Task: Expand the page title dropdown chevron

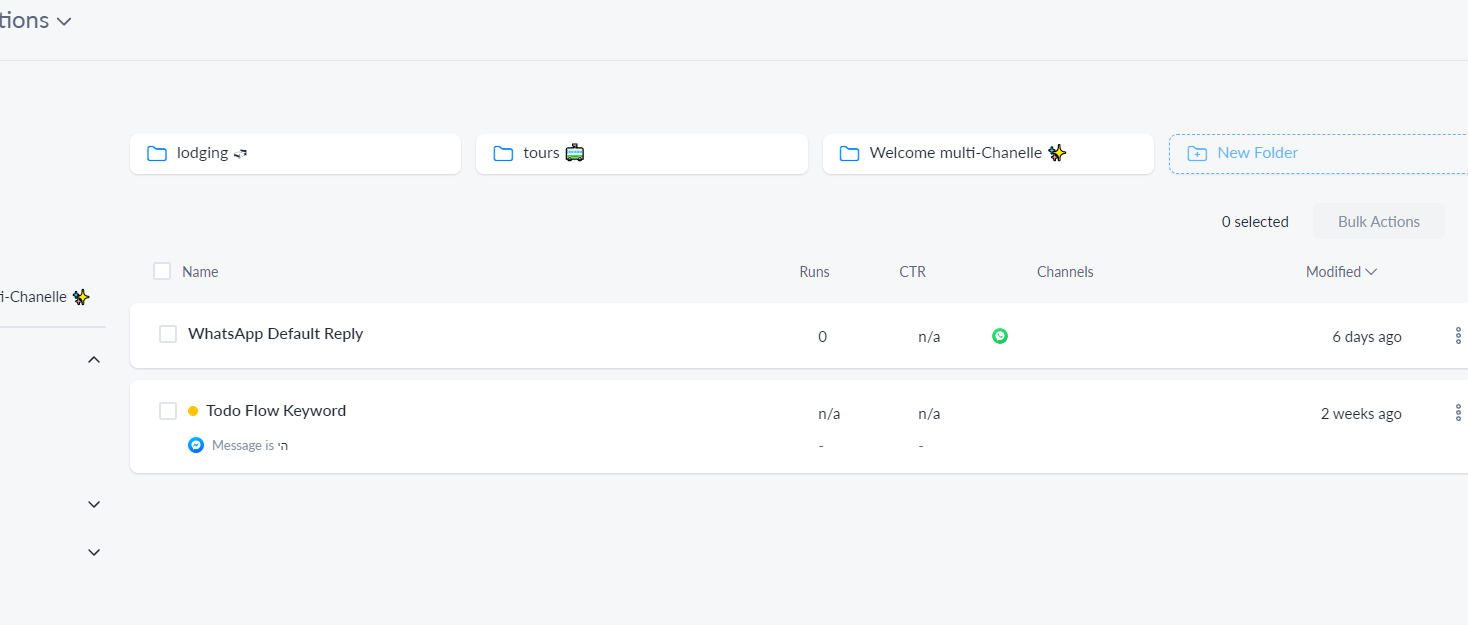Action: [64, 21]
